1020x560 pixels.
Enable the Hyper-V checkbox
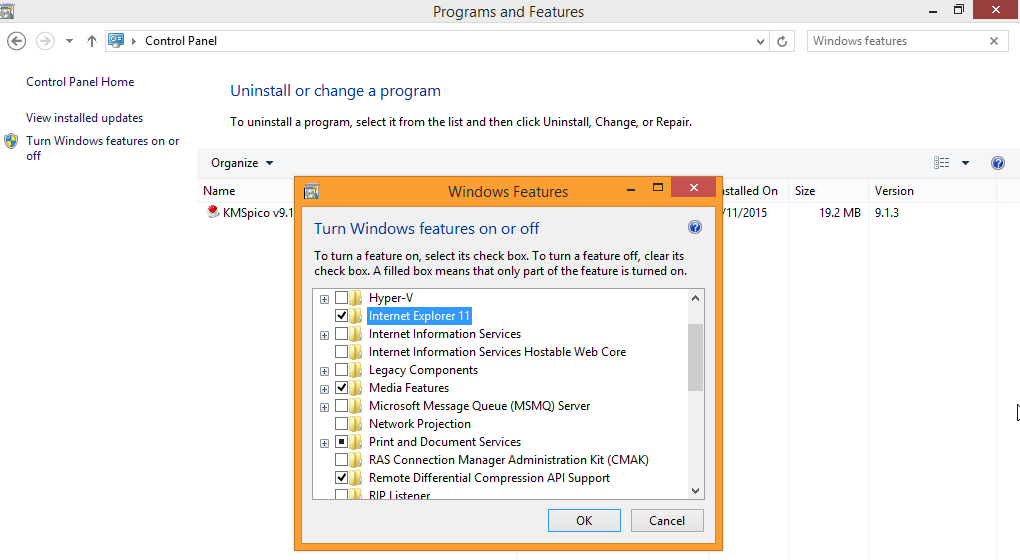(342, 298)
